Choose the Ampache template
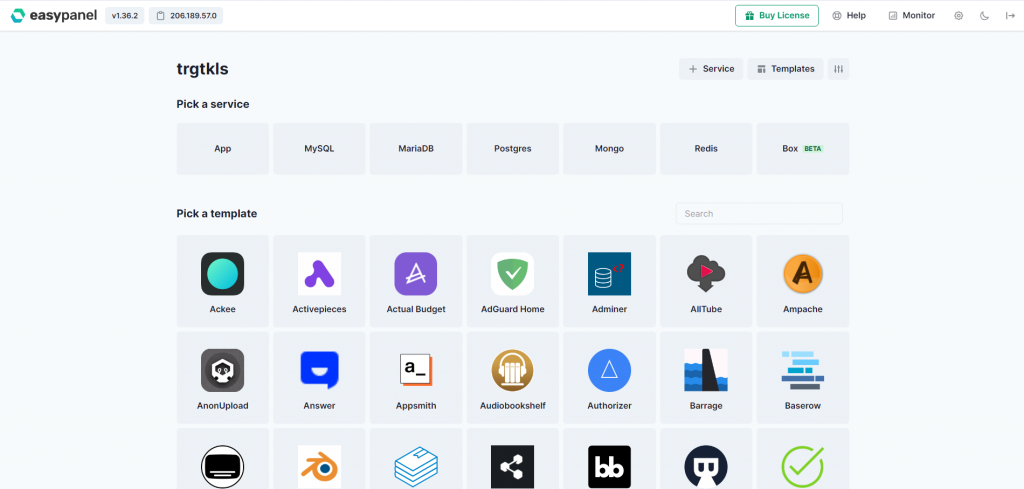 [802, 274]
